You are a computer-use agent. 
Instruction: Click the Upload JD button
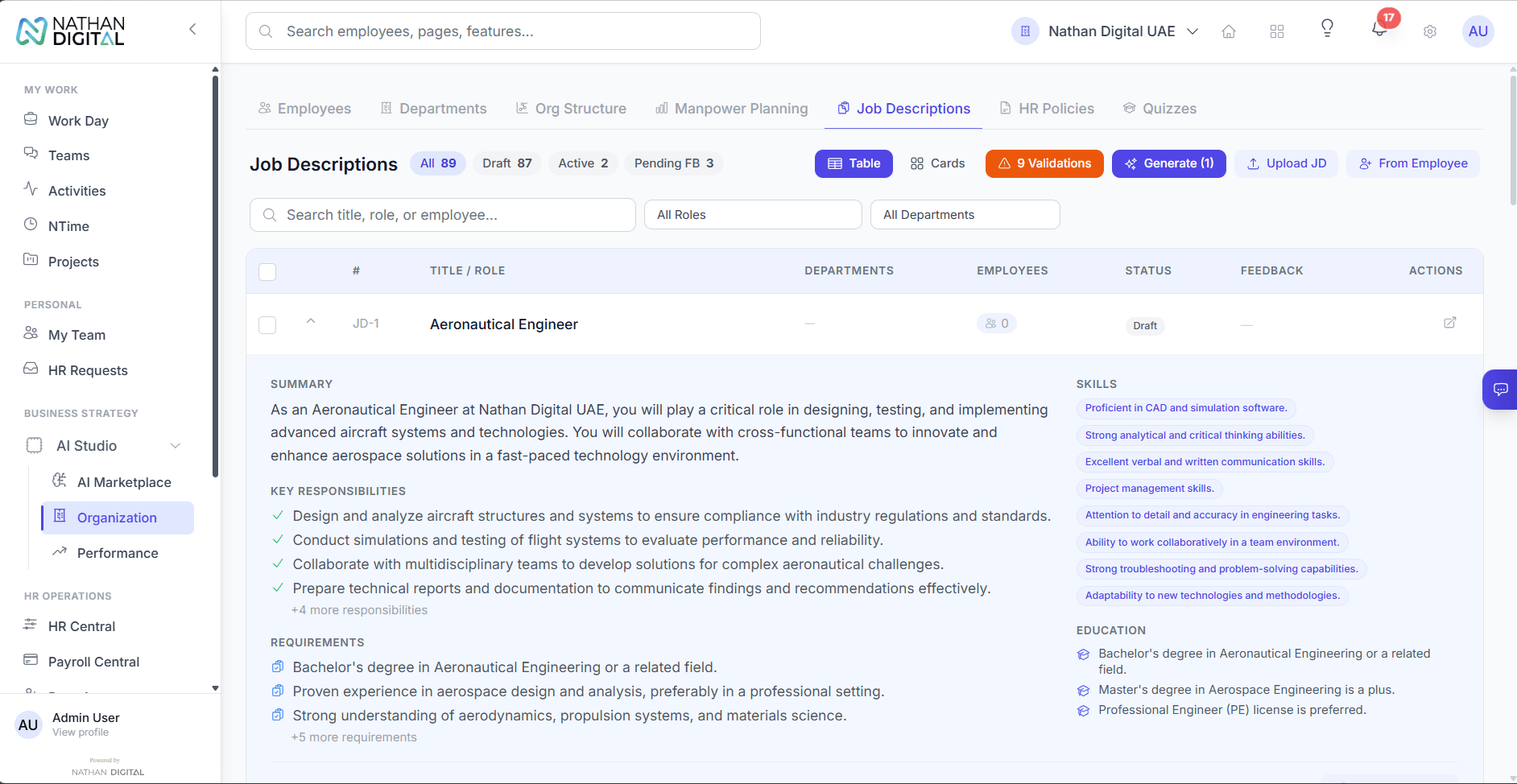click(1286, 163)
